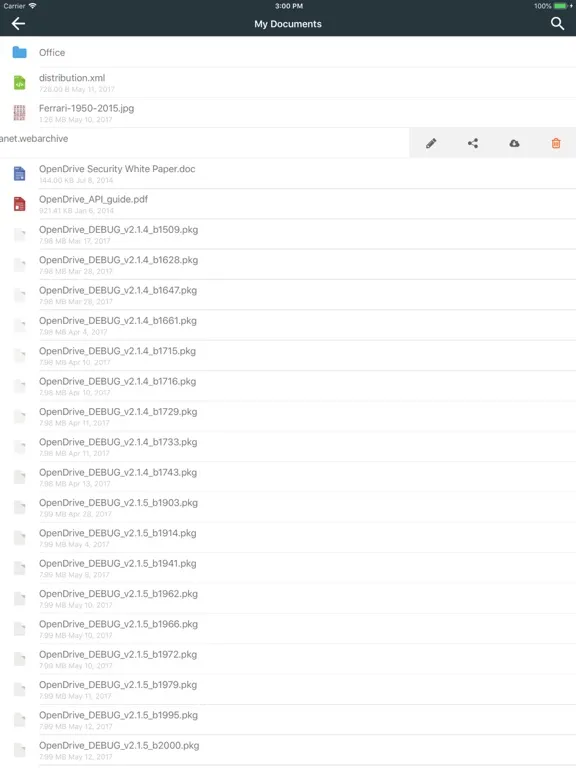576x768 pixels.
Task: Open OpenDrive_DEBUG_v2.1.4_b1733.pkg
Action: click(288, 447)
